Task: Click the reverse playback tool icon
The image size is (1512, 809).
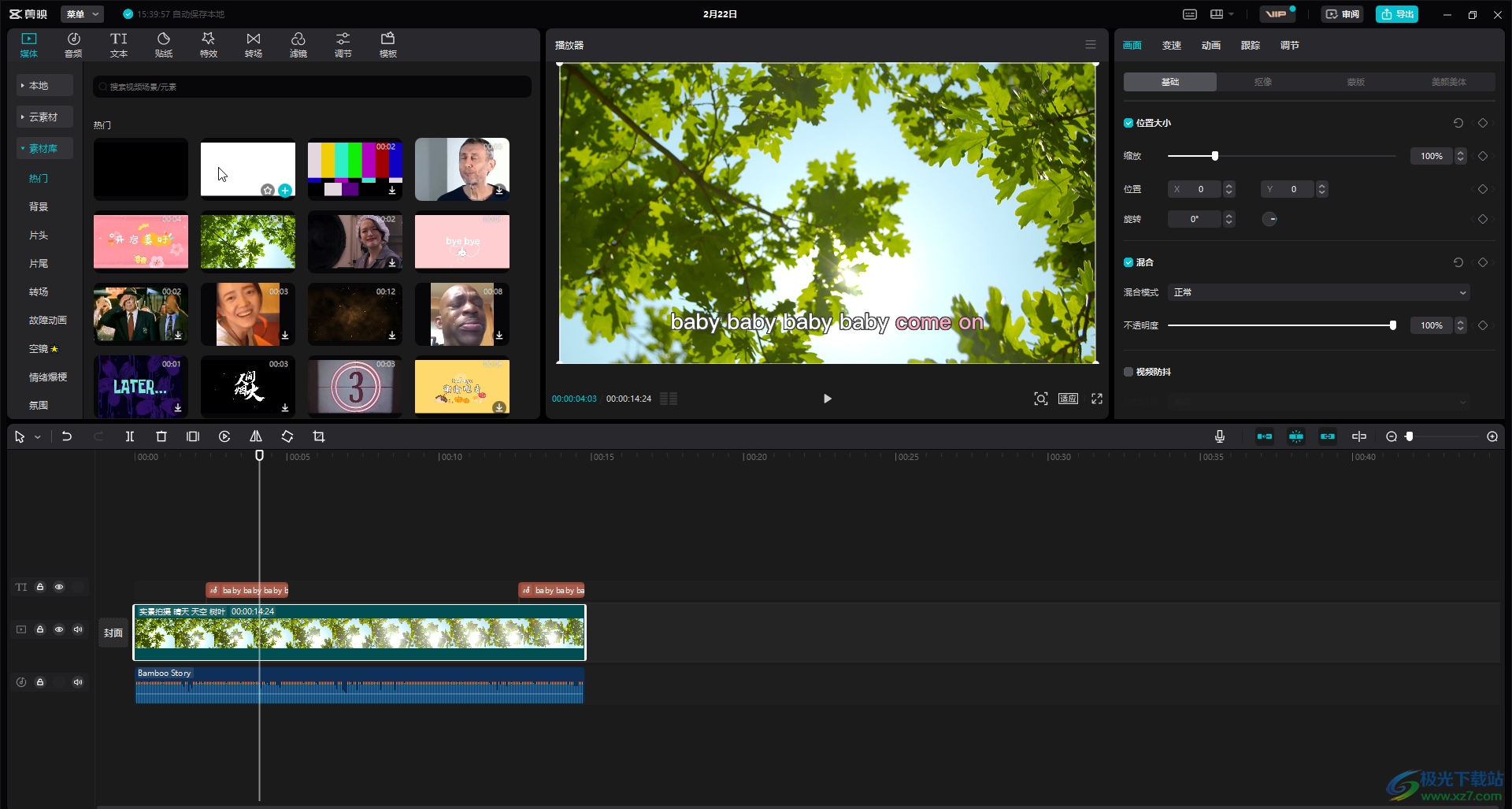Action: click(x=224, y=436)
